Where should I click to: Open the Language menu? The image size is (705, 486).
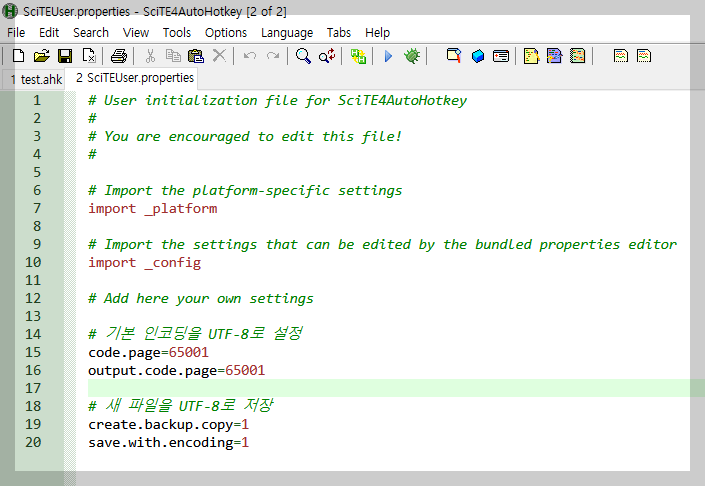(x=287, y=33)
